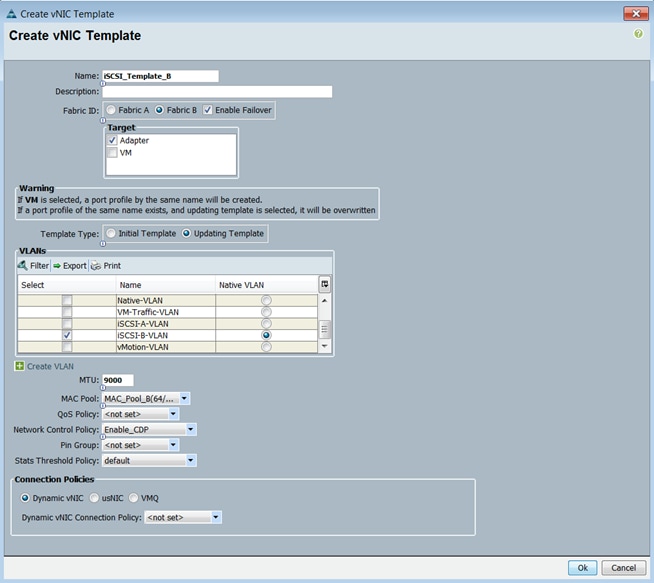Click iSCSI-B-VLAN native VLAN radio
The width and height of the screenshot is (654, 583).
tap(266, 335)
